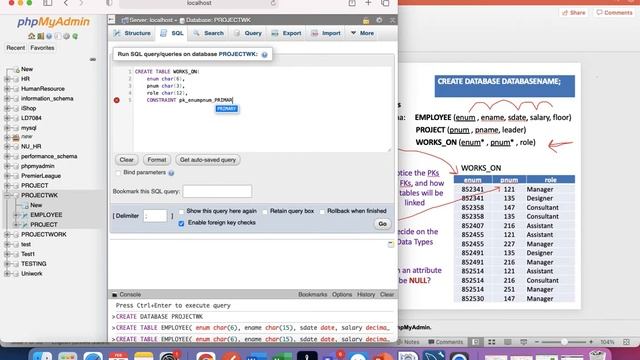This screenshot has width=640, height=360.
Task: Click the log out icon beside home
Action: (x=40, y=36)
